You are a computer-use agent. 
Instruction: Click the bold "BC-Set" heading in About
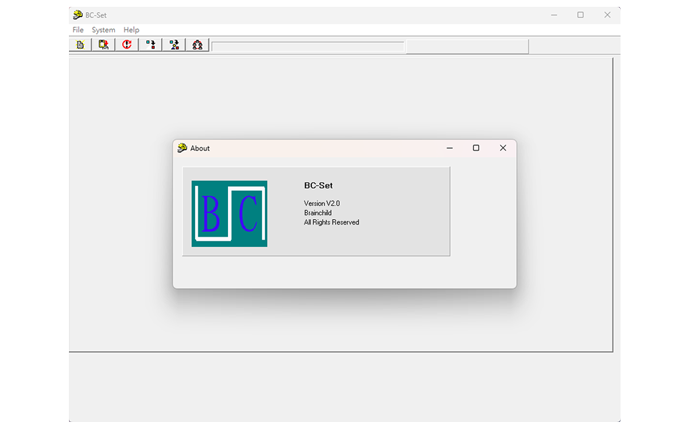tap(318, 186)
